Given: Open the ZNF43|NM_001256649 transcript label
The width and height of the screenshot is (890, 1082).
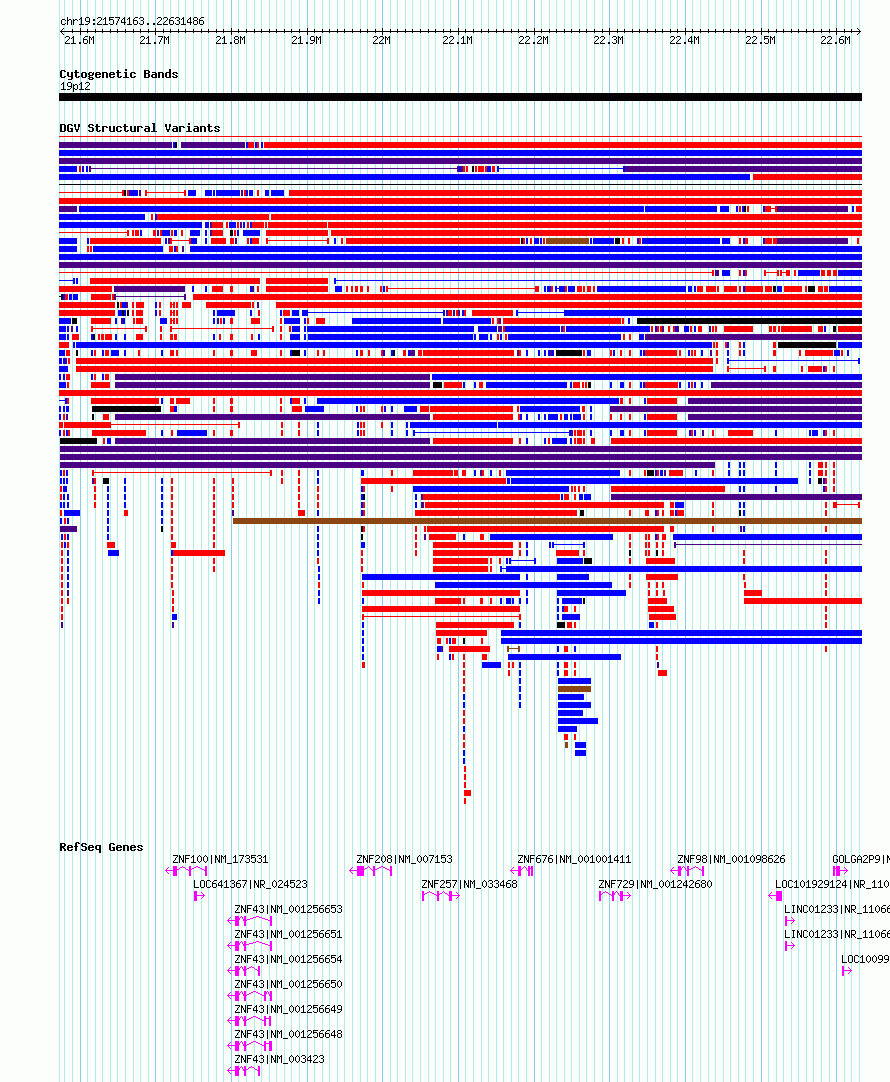Looking at the screenshot, I should click(288, 1009).
